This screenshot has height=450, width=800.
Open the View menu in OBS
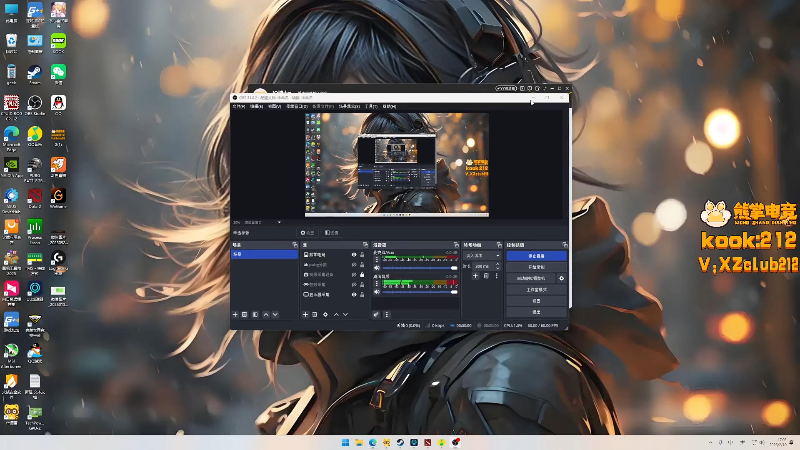pyautogui.click(x=274, y=106)
